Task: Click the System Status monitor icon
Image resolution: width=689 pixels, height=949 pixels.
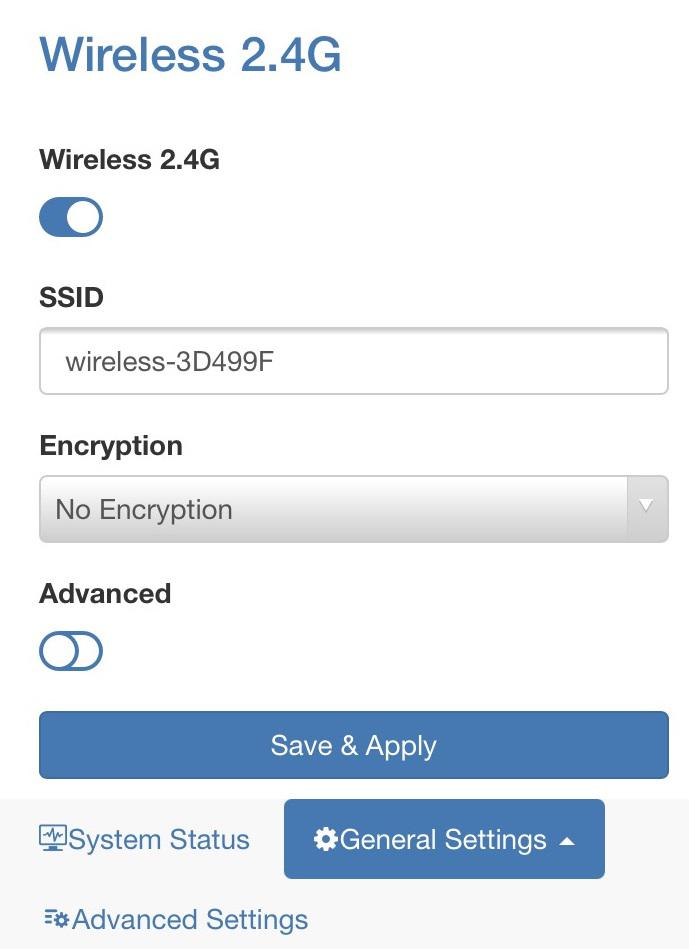Action: coord(52,838)
